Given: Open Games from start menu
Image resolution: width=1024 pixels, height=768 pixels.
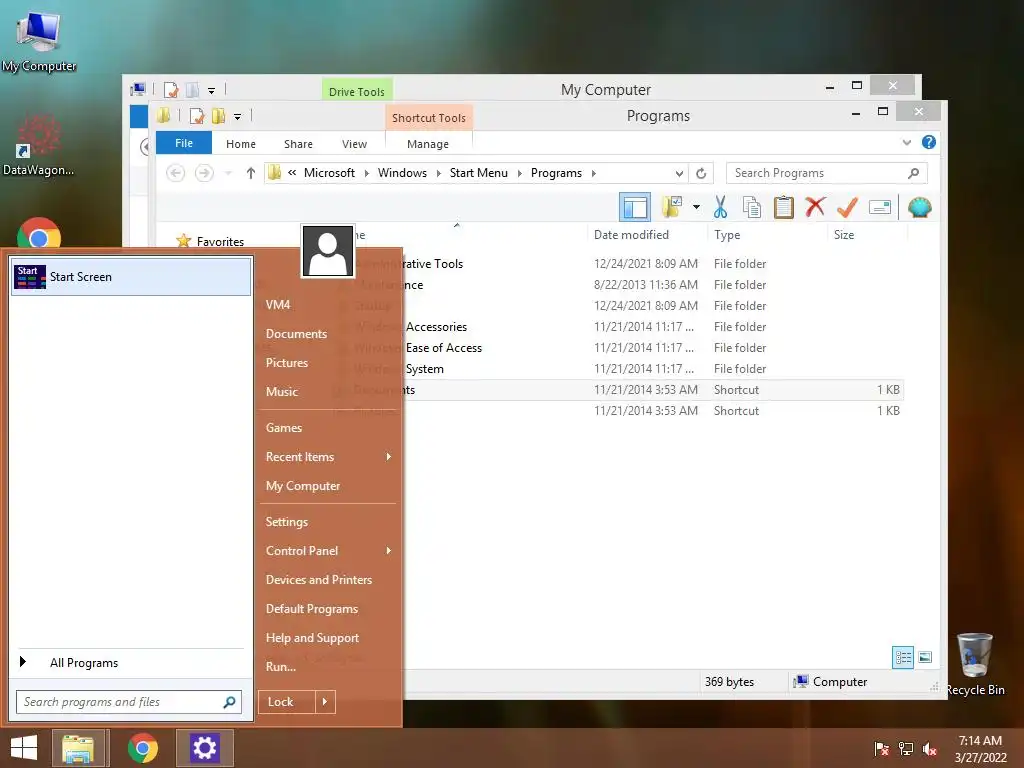Looking at the screenshot, I should click(x=284, y=428).
